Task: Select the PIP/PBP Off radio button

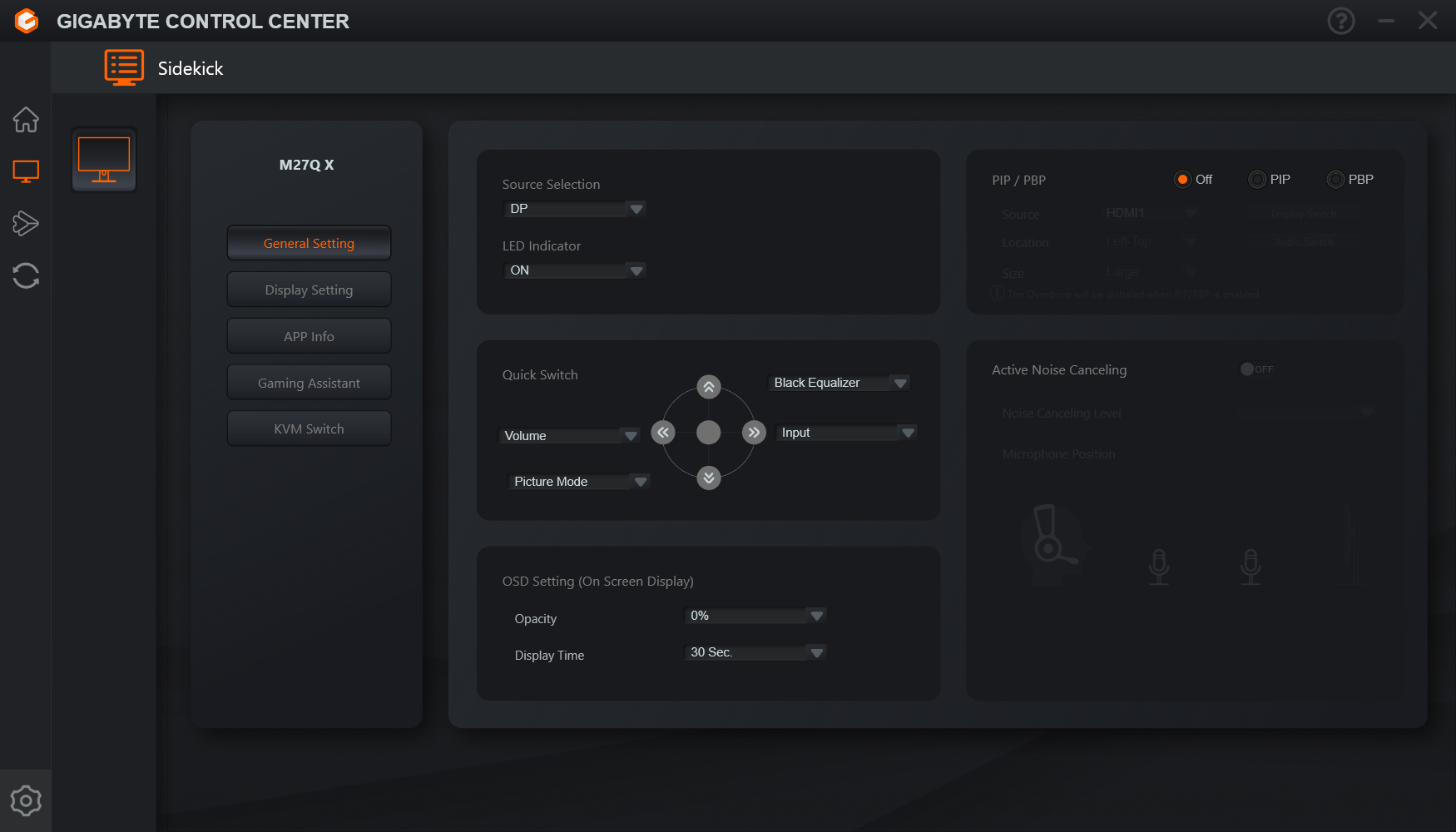Action: point(1182,180)
